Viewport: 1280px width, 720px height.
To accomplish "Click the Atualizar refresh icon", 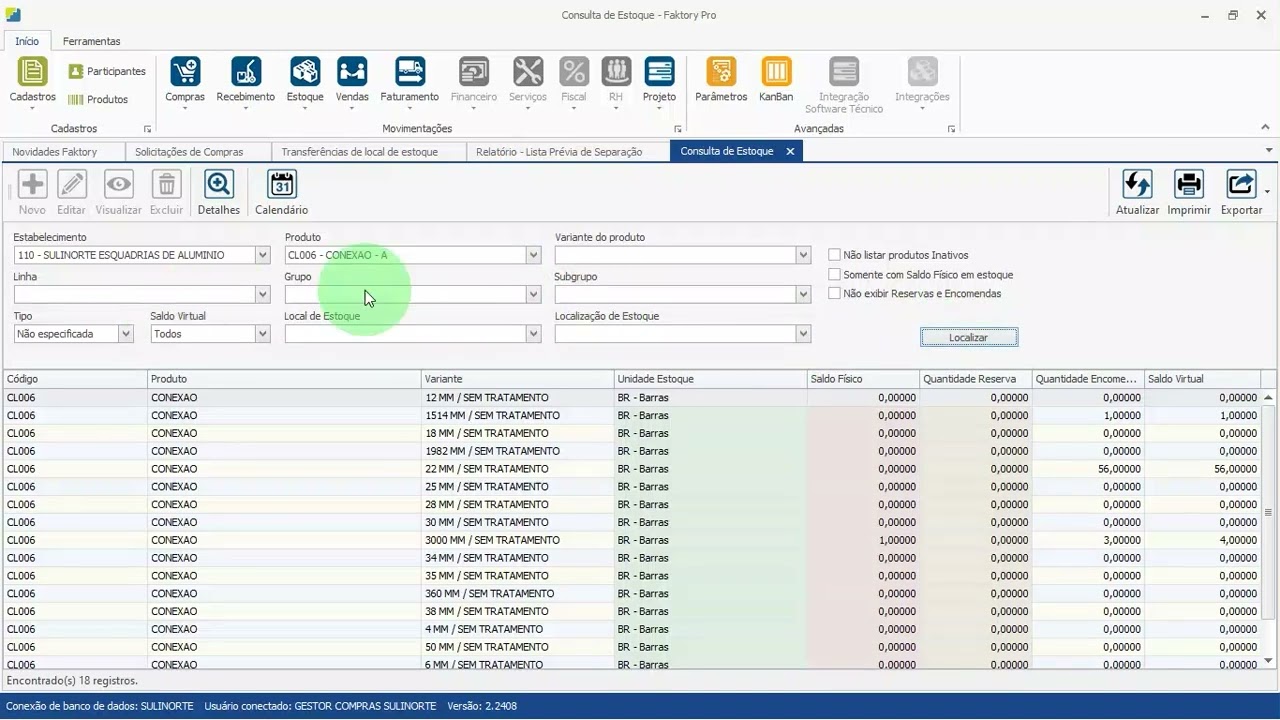I will 1137,185.
